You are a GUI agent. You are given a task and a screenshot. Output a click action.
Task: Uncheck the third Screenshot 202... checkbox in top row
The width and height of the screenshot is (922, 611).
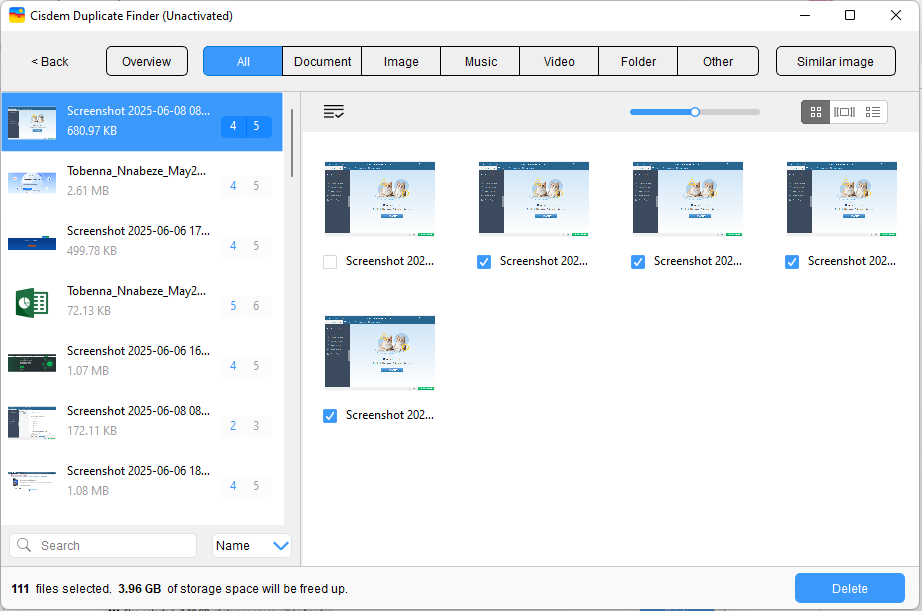(638, 262)
